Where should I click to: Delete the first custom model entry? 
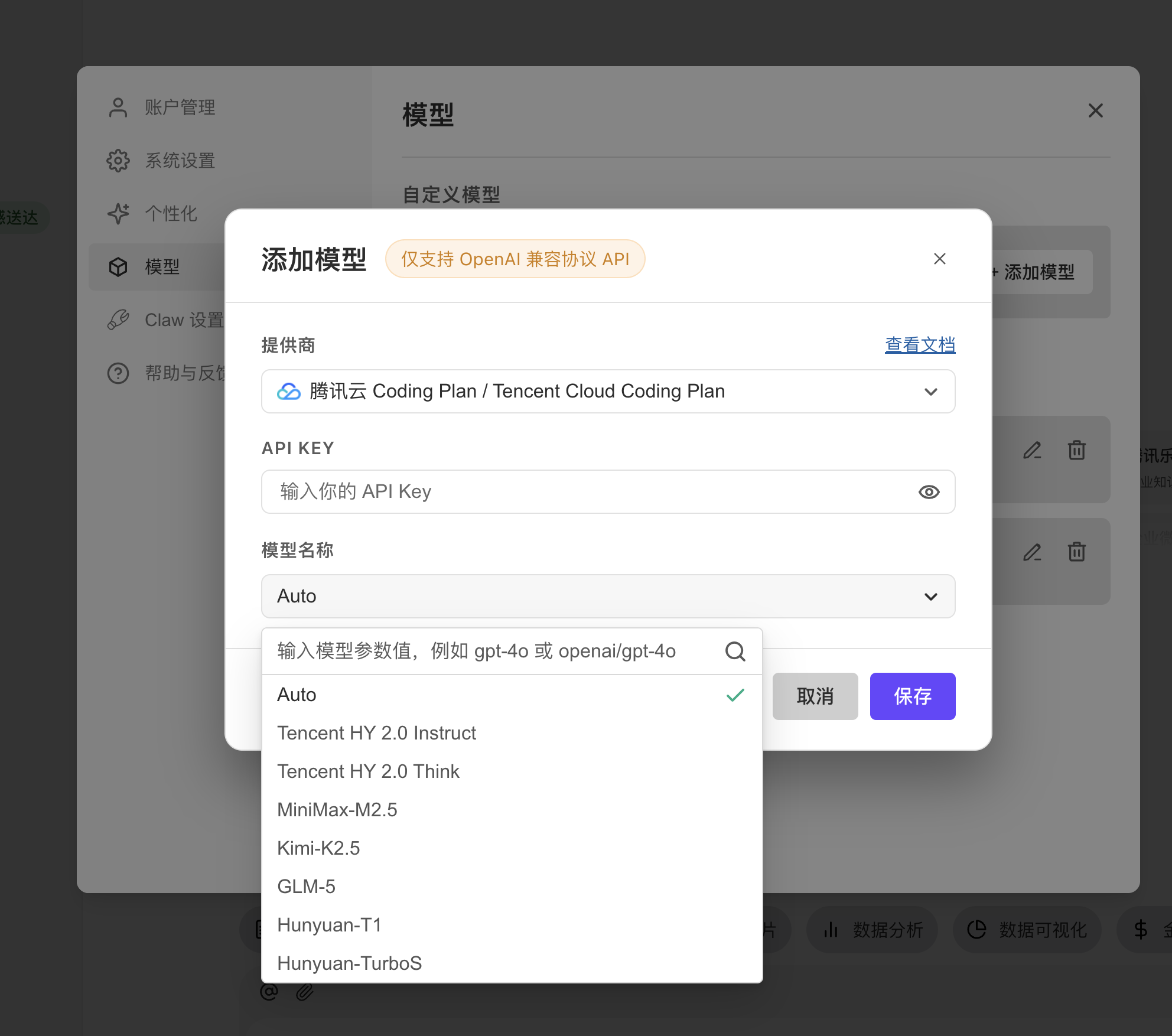pos(1076,451)
